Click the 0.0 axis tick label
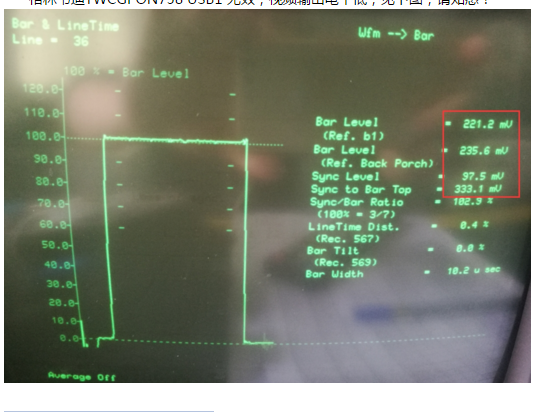 tap(70, 338)
